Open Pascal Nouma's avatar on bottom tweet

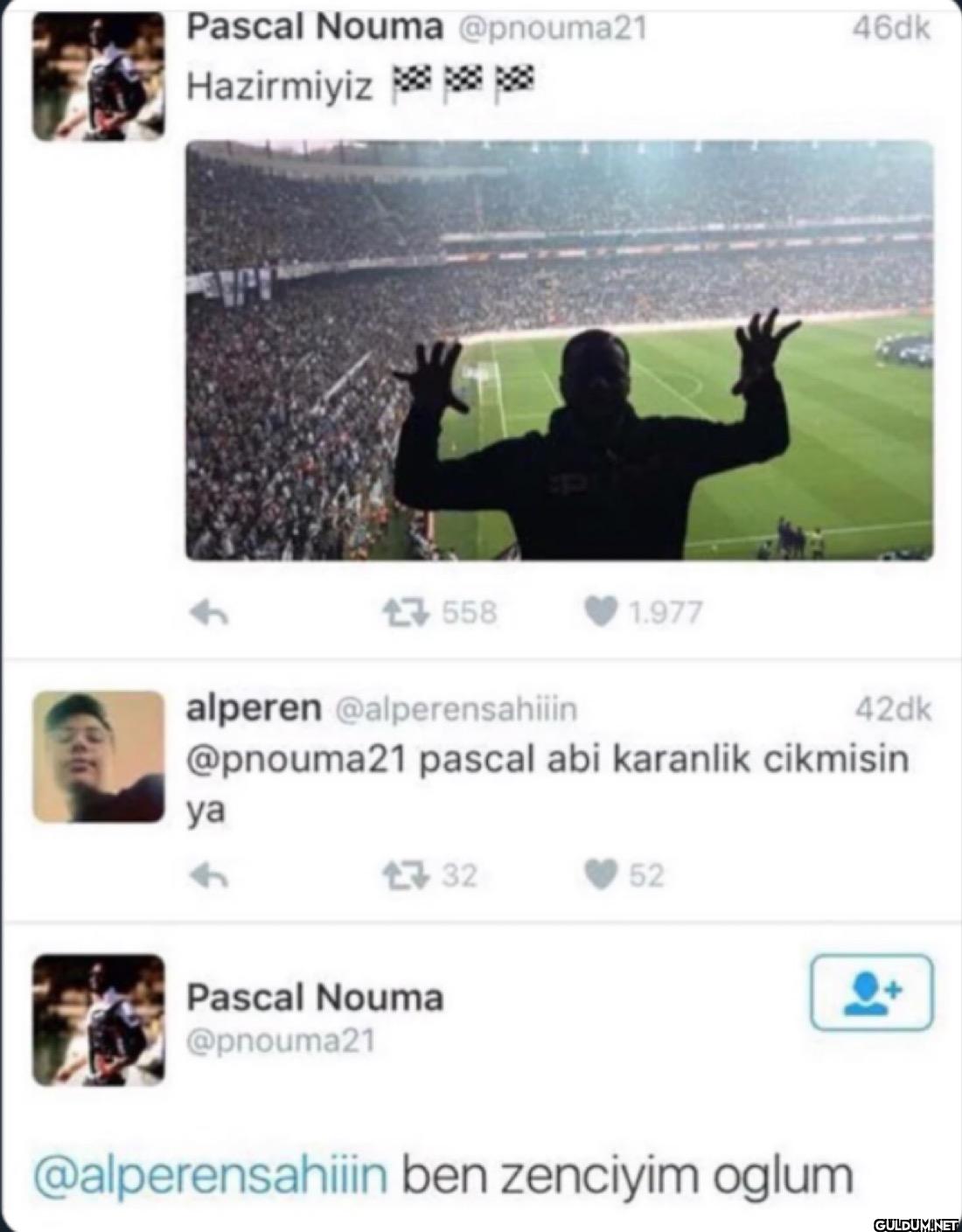tap(98, 1020)
